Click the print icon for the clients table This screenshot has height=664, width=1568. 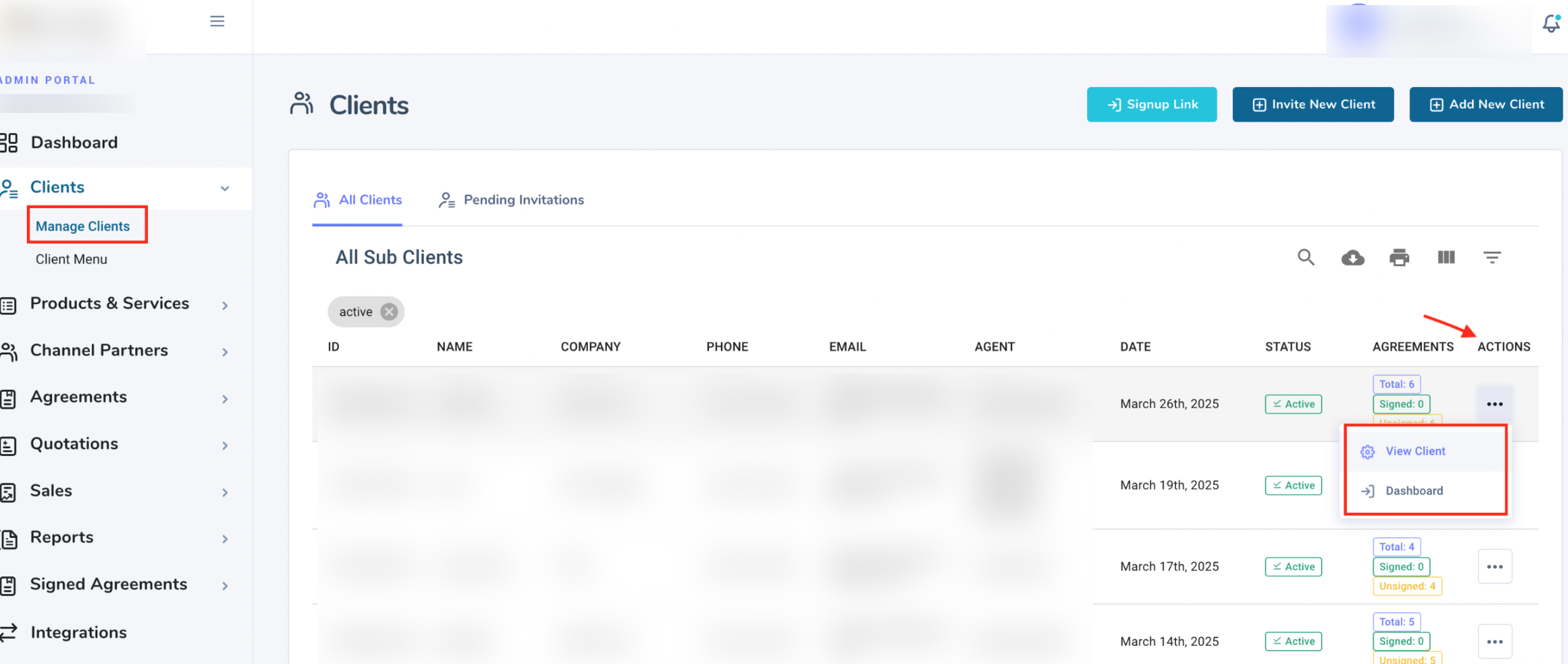1399,257
